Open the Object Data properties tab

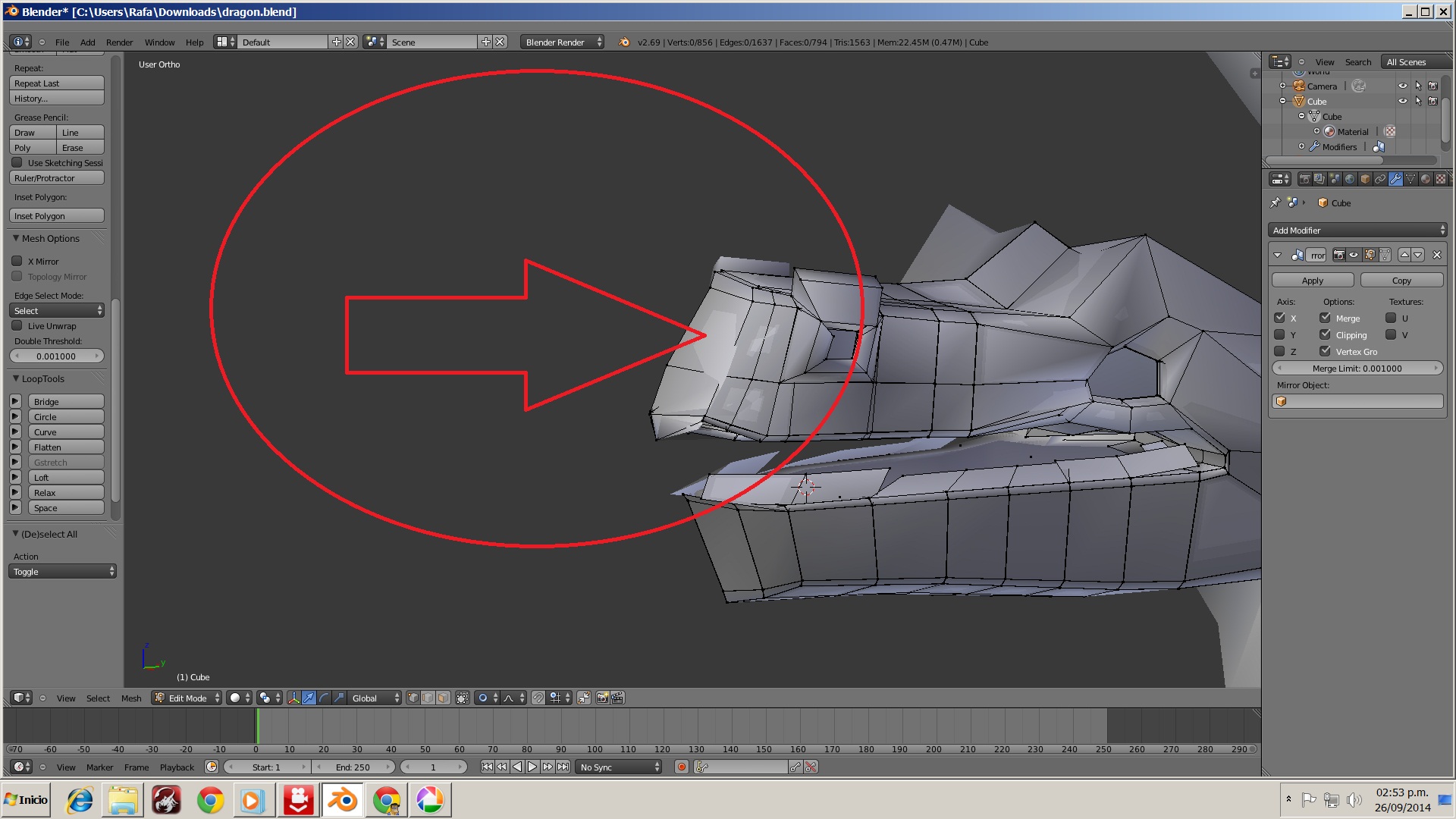1410,180
